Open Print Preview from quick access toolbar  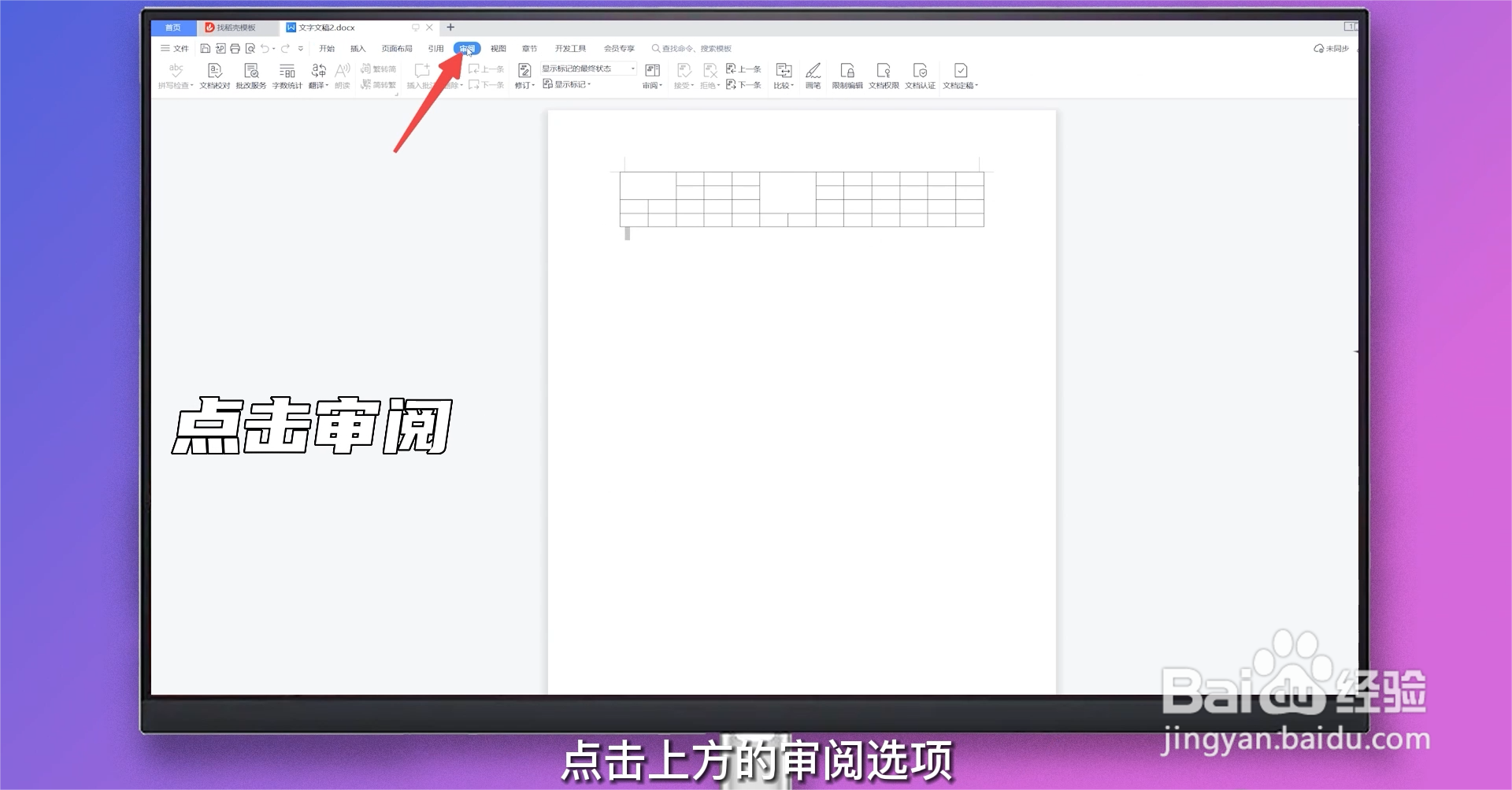pos(250,49)
